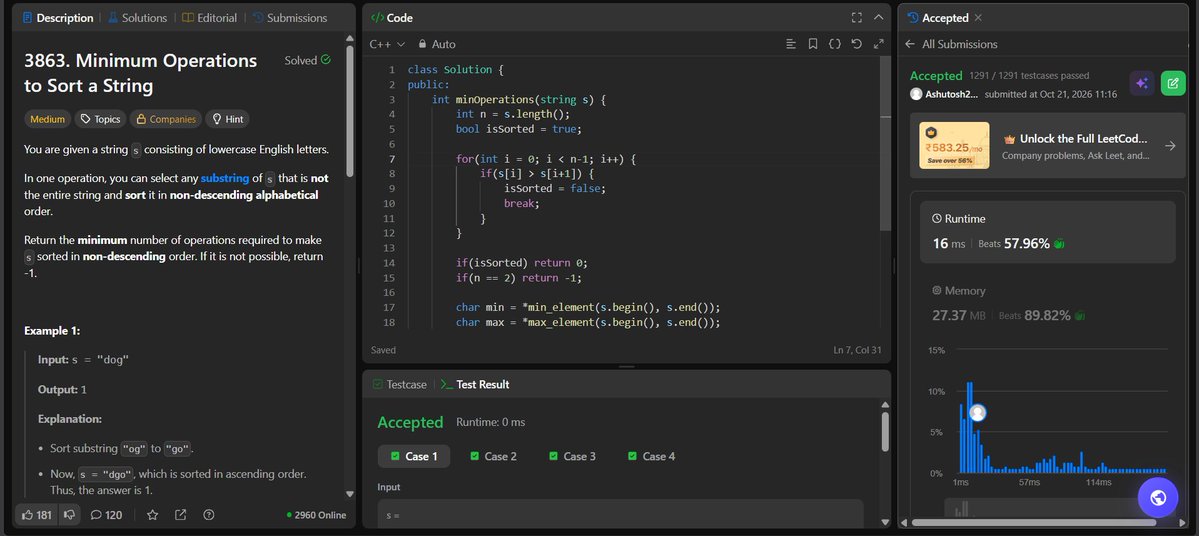Open the Unlock the Full LeetCode banner
Viewport: 1199px width, 536px height.
coord(1048,145)
